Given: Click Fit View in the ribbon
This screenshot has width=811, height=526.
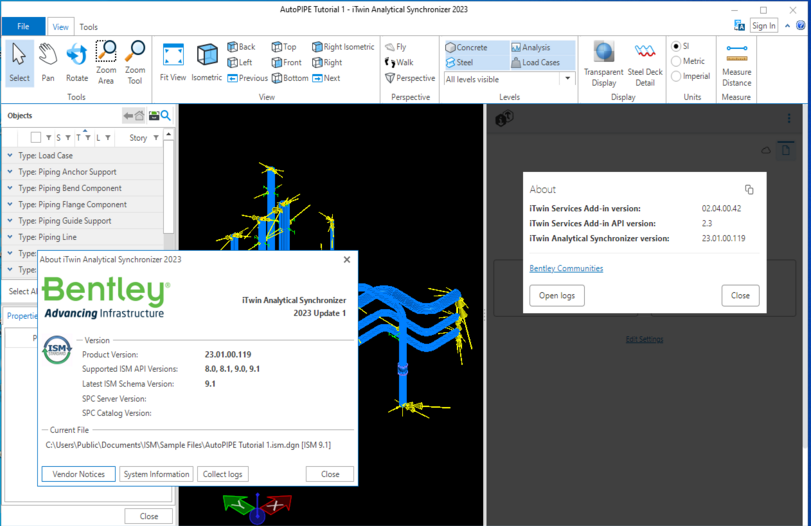Looking at the screenshot, I should pyautogui.click(x=173, y=63).
